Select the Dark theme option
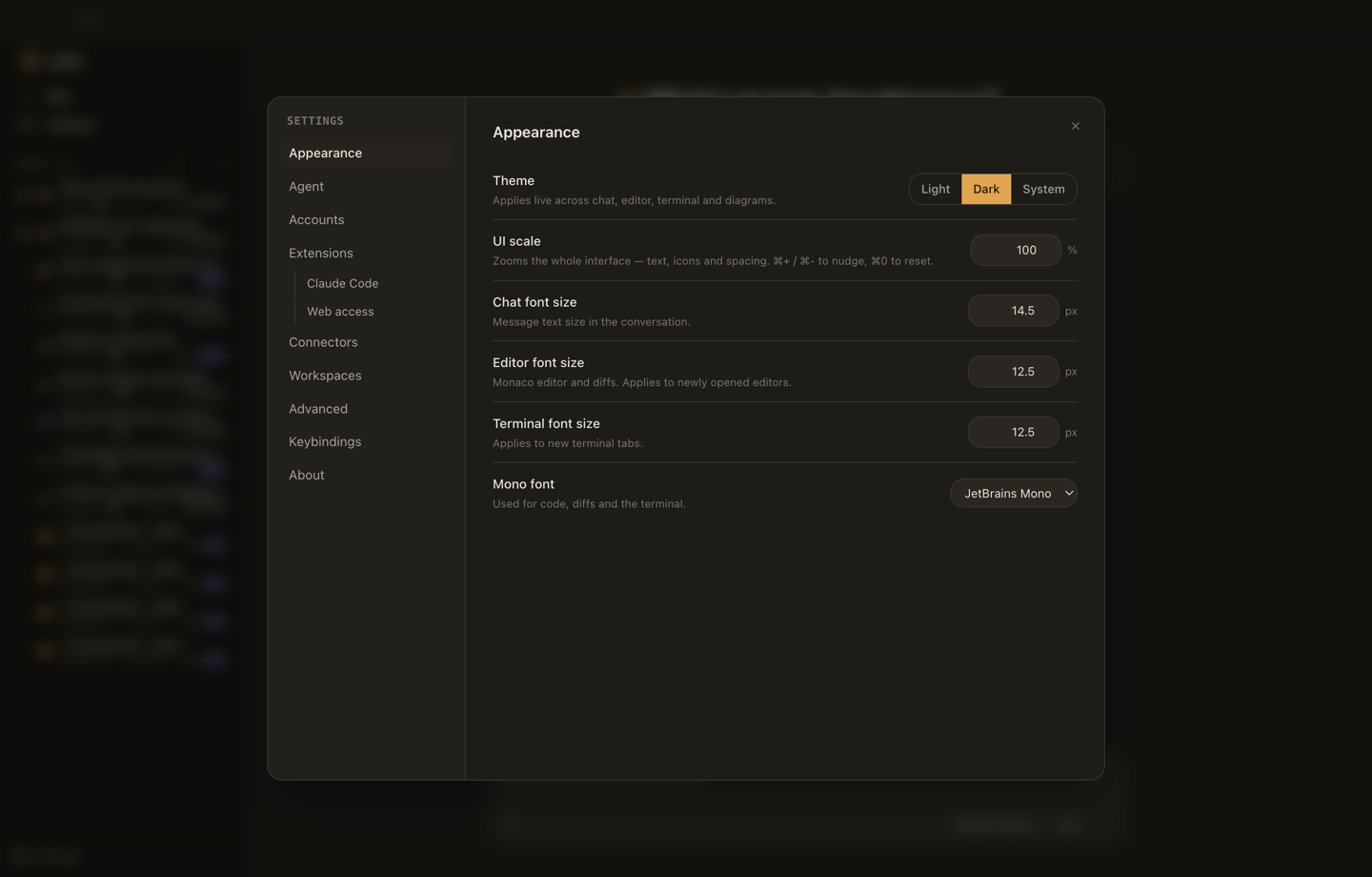The width and height of the screenshot is (1372, 877). (x=986, y=189)
